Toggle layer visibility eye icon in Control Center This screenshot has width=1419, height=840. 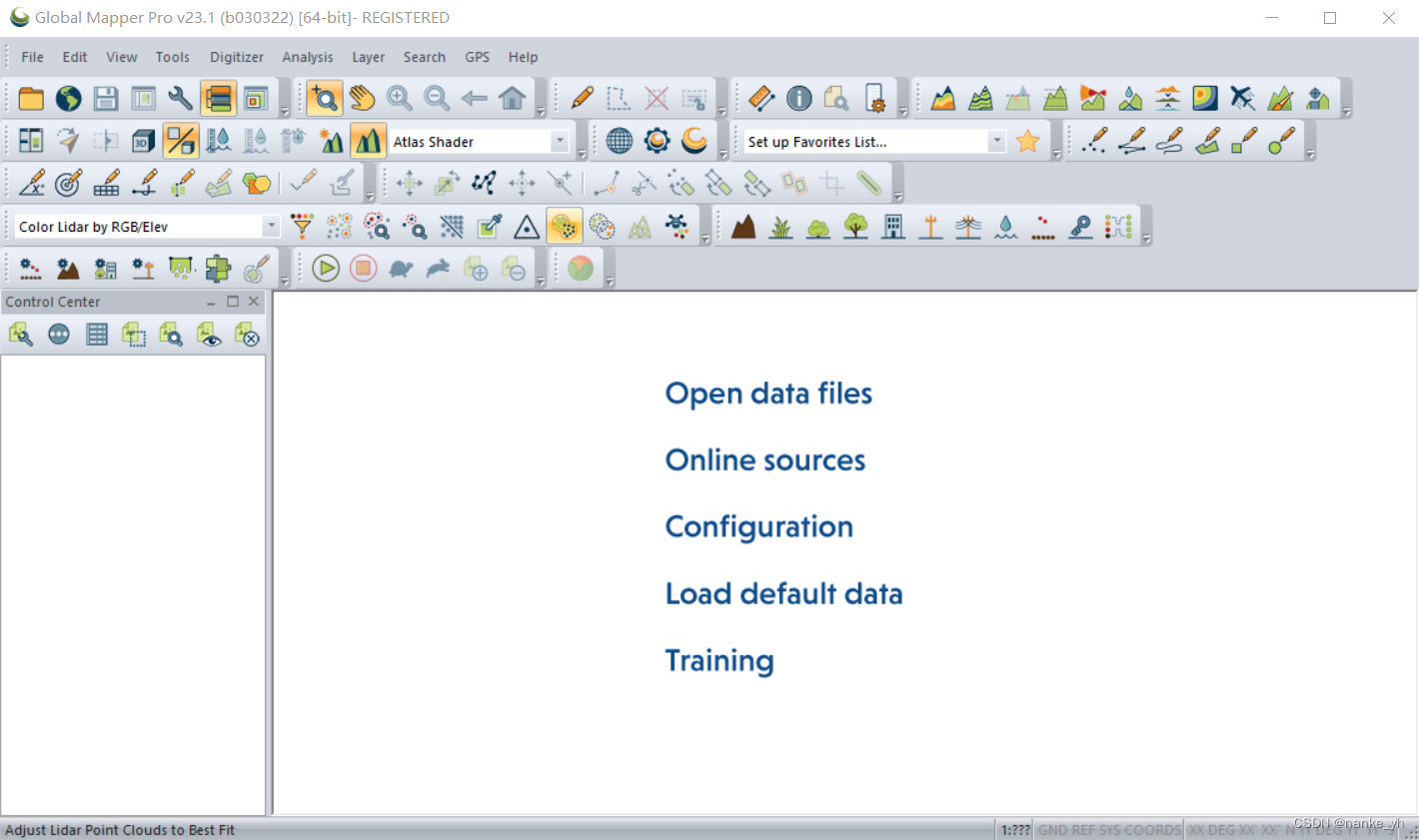[209, 335]
